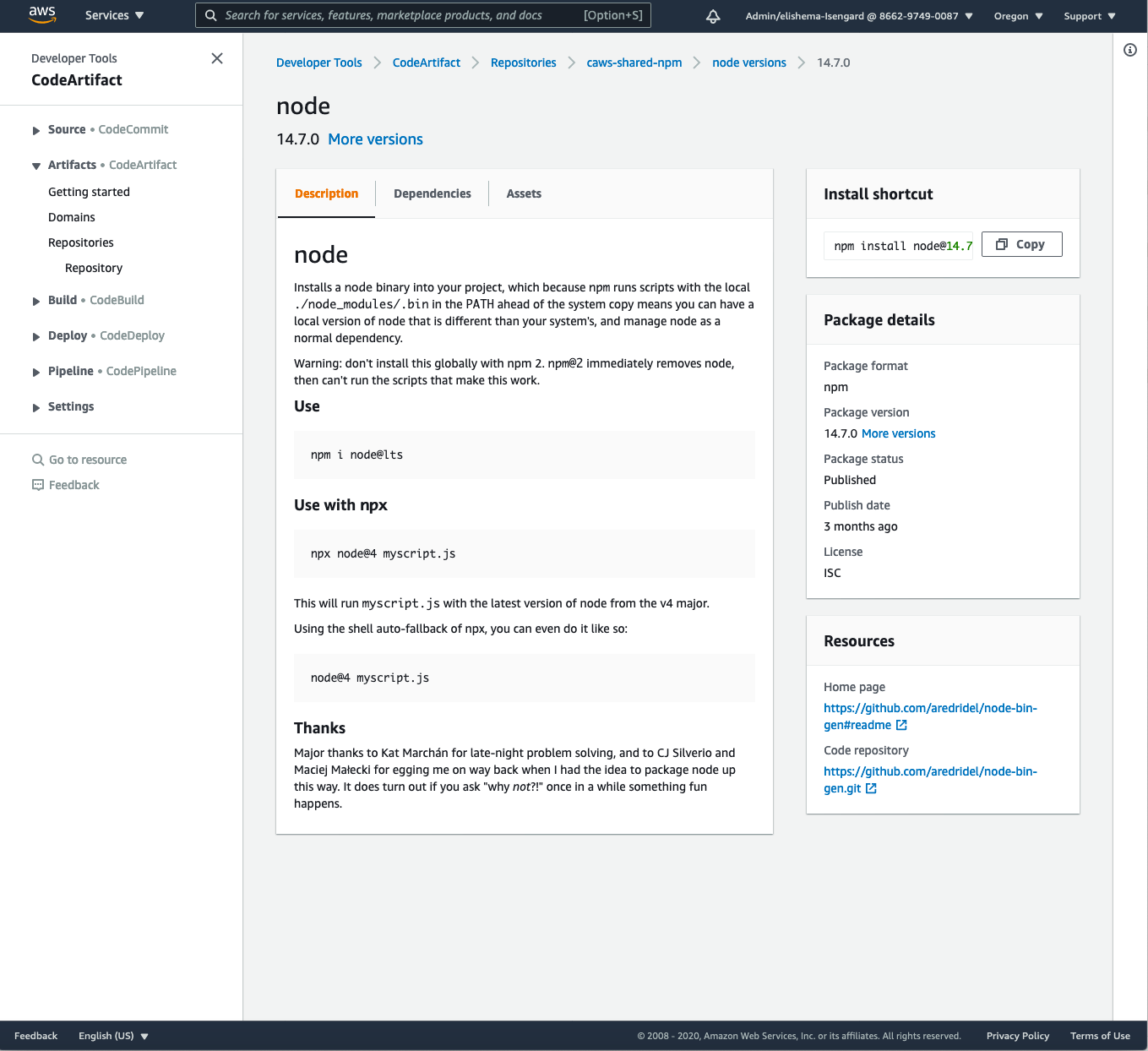Switch to the Assets tab

tap(524, 193)
